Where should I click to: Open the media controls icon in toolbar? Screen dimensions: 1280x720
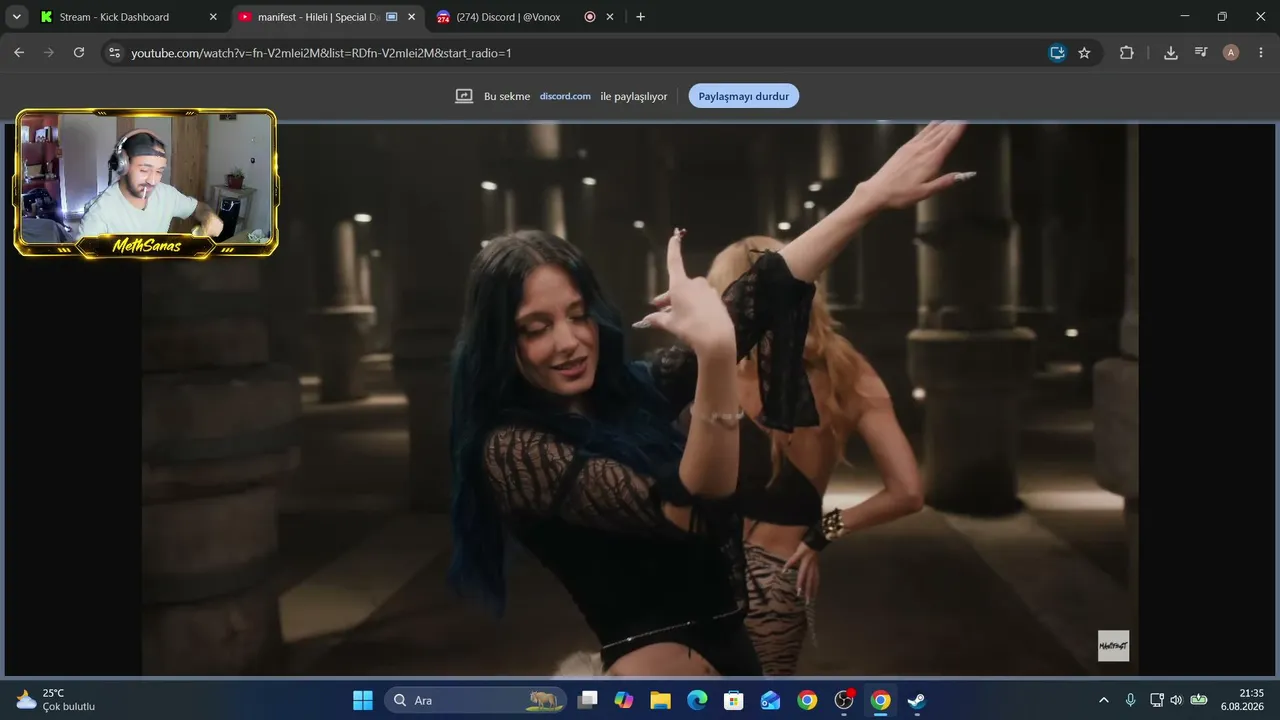point(1202,53)
